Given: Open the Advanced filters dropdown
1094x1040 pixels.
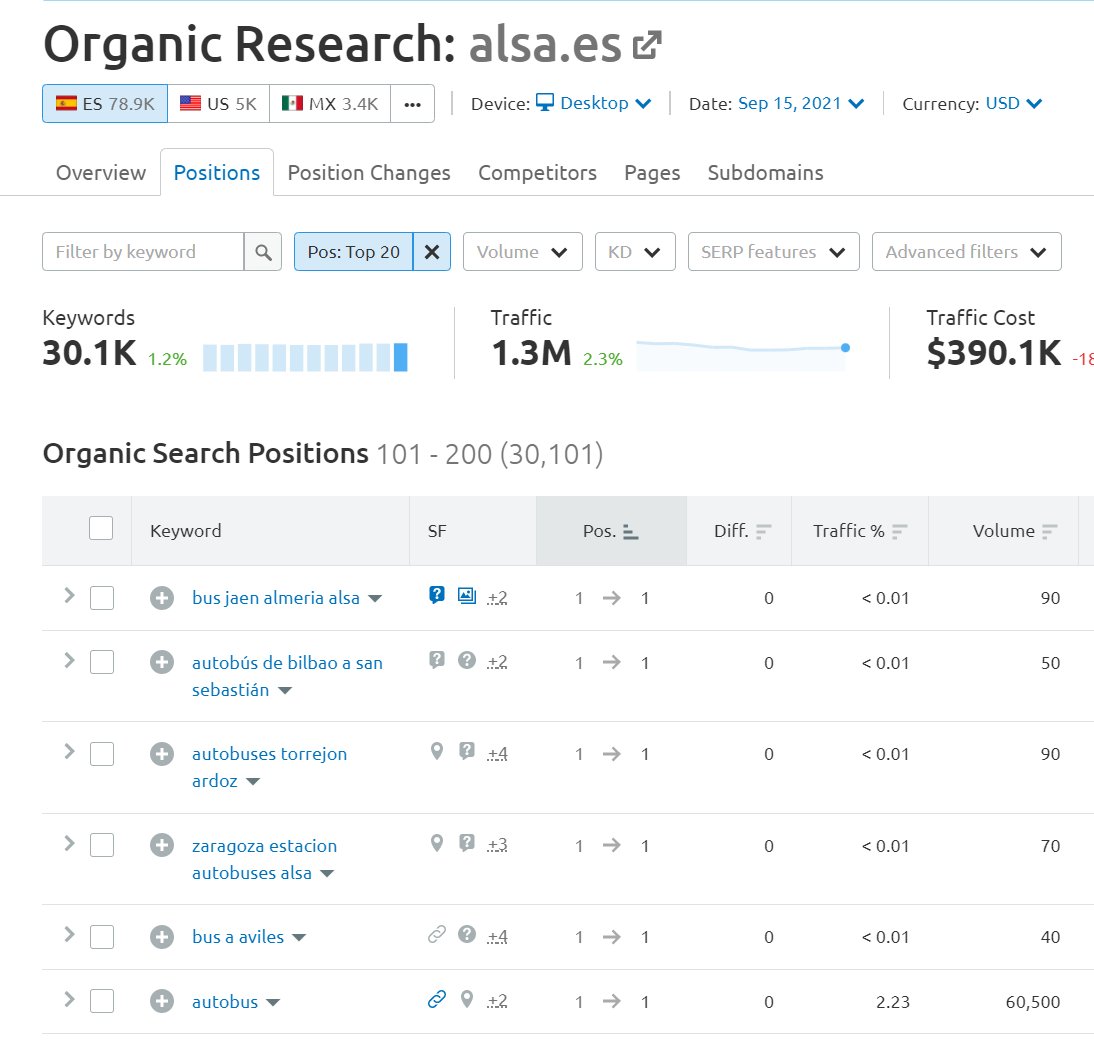Looking at the screenshot, I should [966, 252].
